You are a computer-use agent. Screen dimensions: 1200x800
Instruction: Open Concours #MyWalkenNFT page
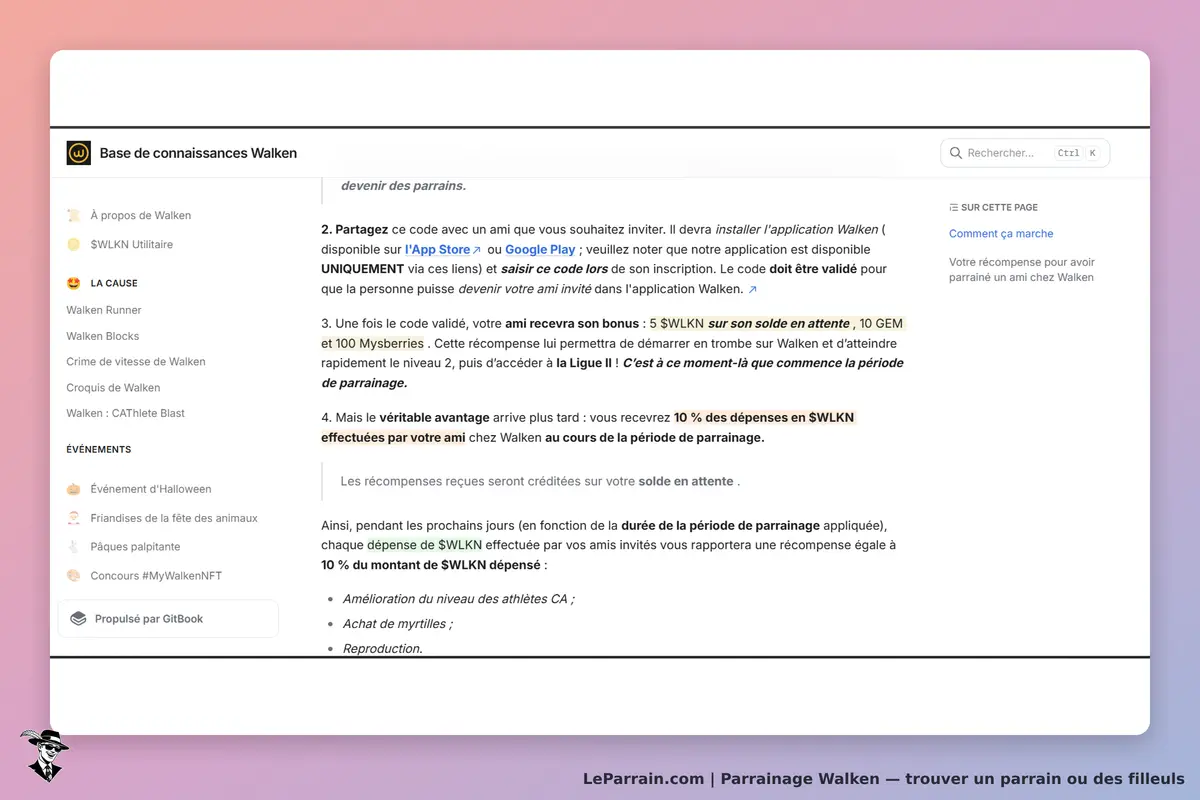coord(157,576)
